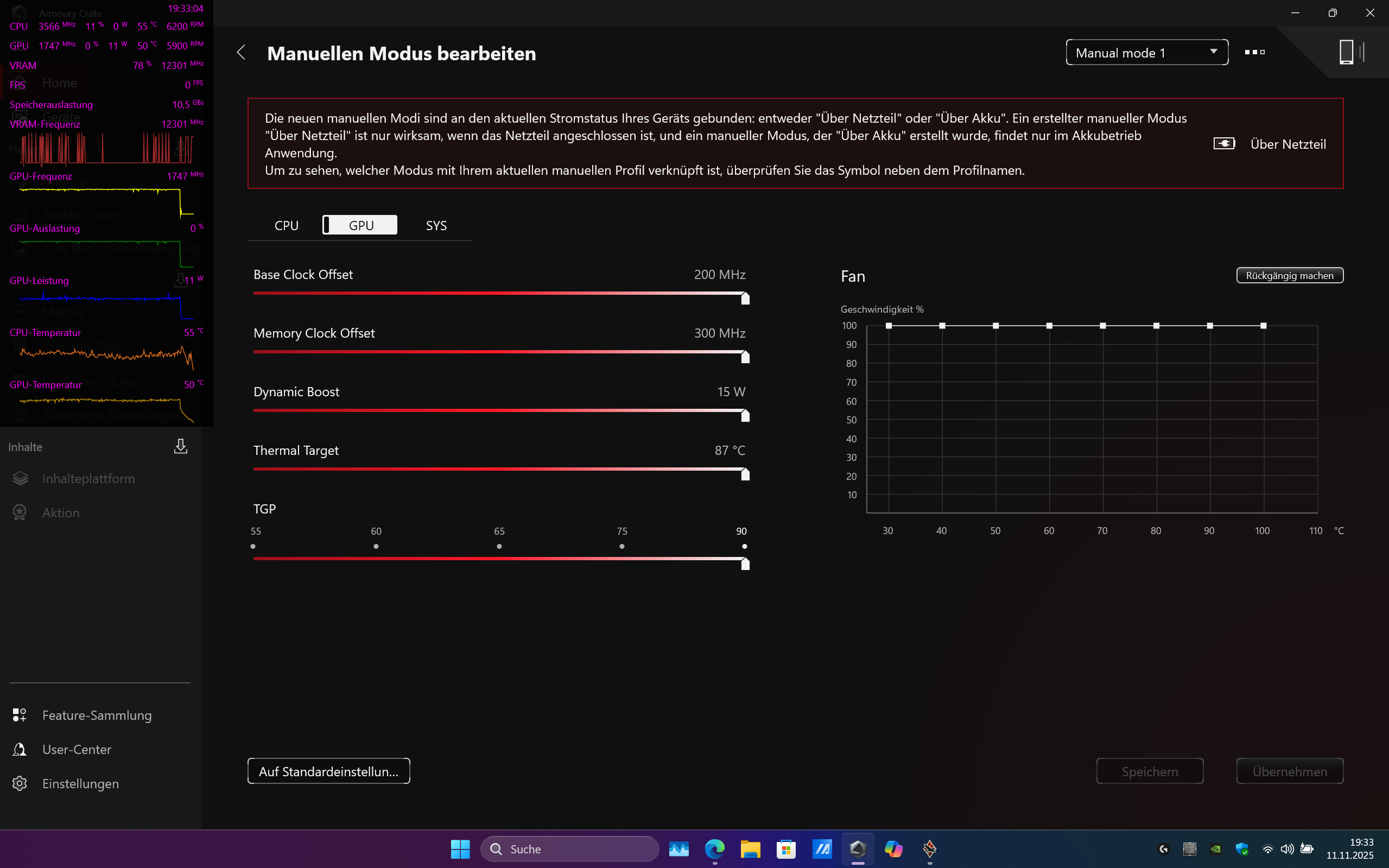Open Inhalteplattform in the sidebar
This screenshot has height=868, width=1389.
point(88,479)
